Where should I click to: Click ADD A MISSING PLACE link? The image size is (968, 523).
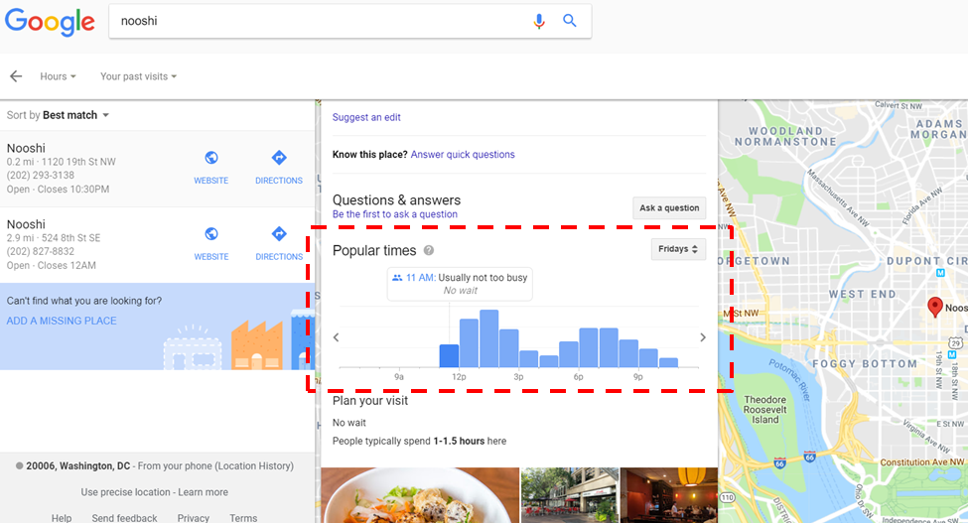[x=61, y=320]
